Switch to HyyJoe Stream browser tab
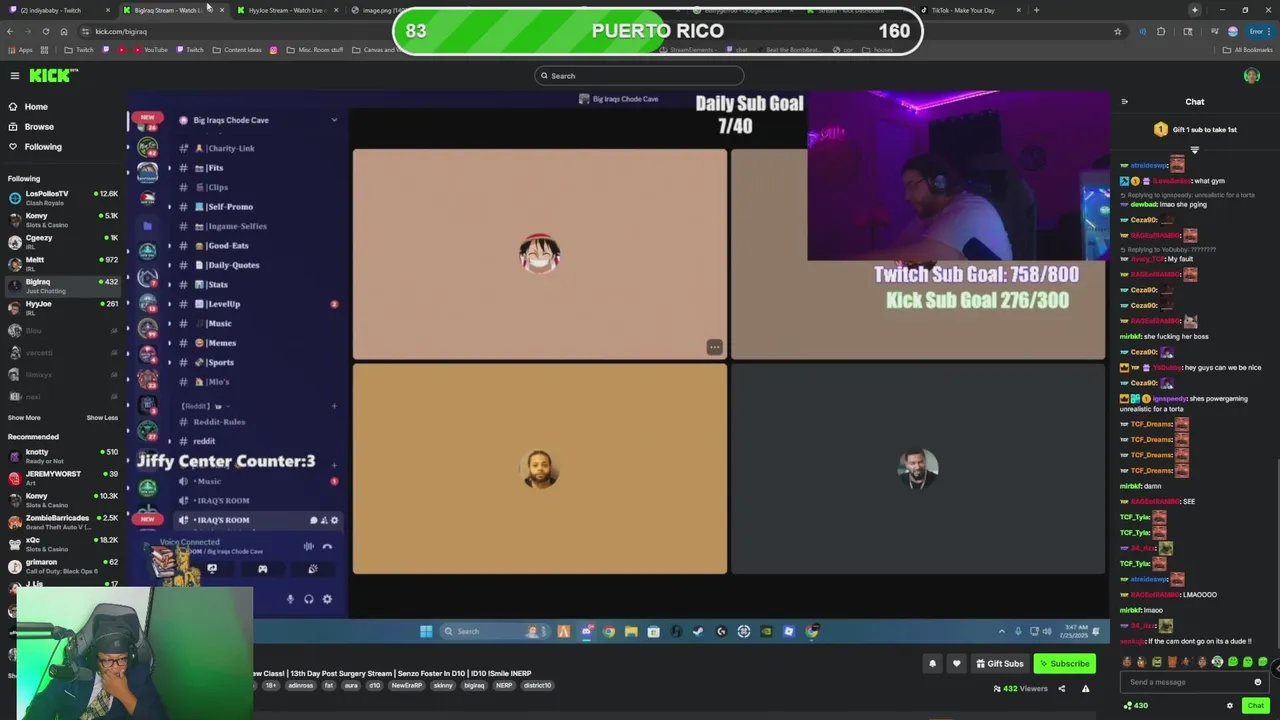1280x720 pixels. point(286,10)
